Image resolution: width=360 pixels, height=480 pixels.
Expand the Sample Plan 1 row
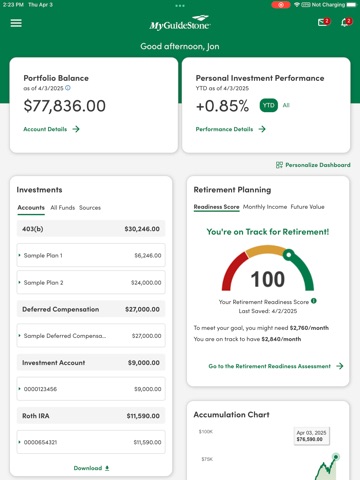click(91, 255)
